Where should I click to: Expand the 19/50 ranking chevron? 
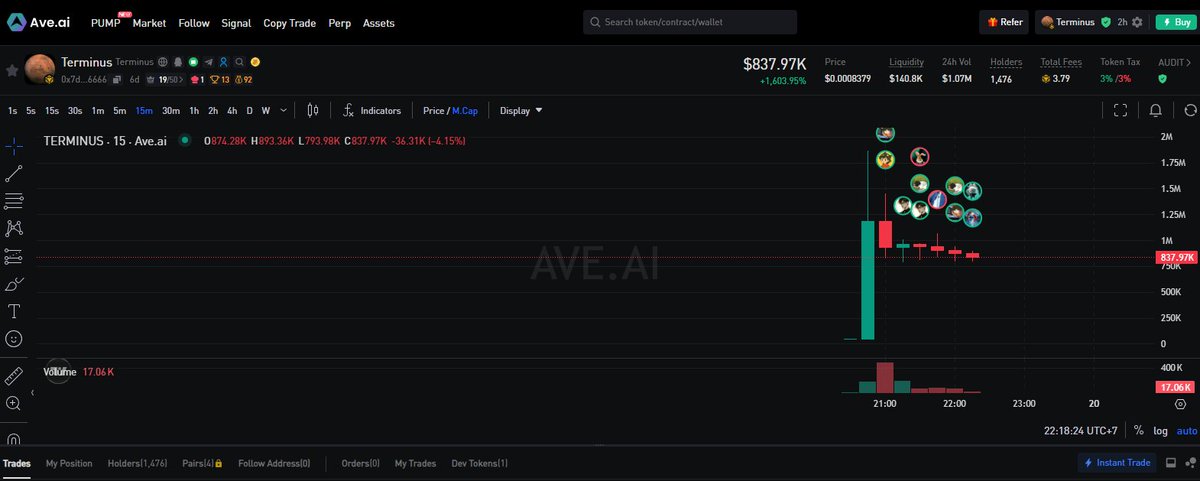tap(180, 79)
